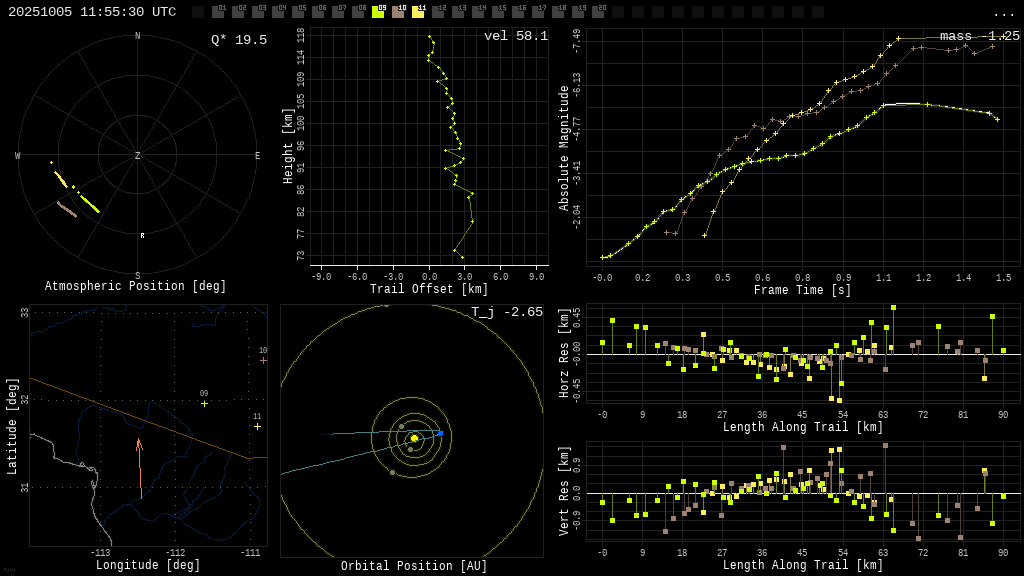Click the Z zenith marker in polar plot
Viewport: 1024px width, 576px height.
(138, 156)
